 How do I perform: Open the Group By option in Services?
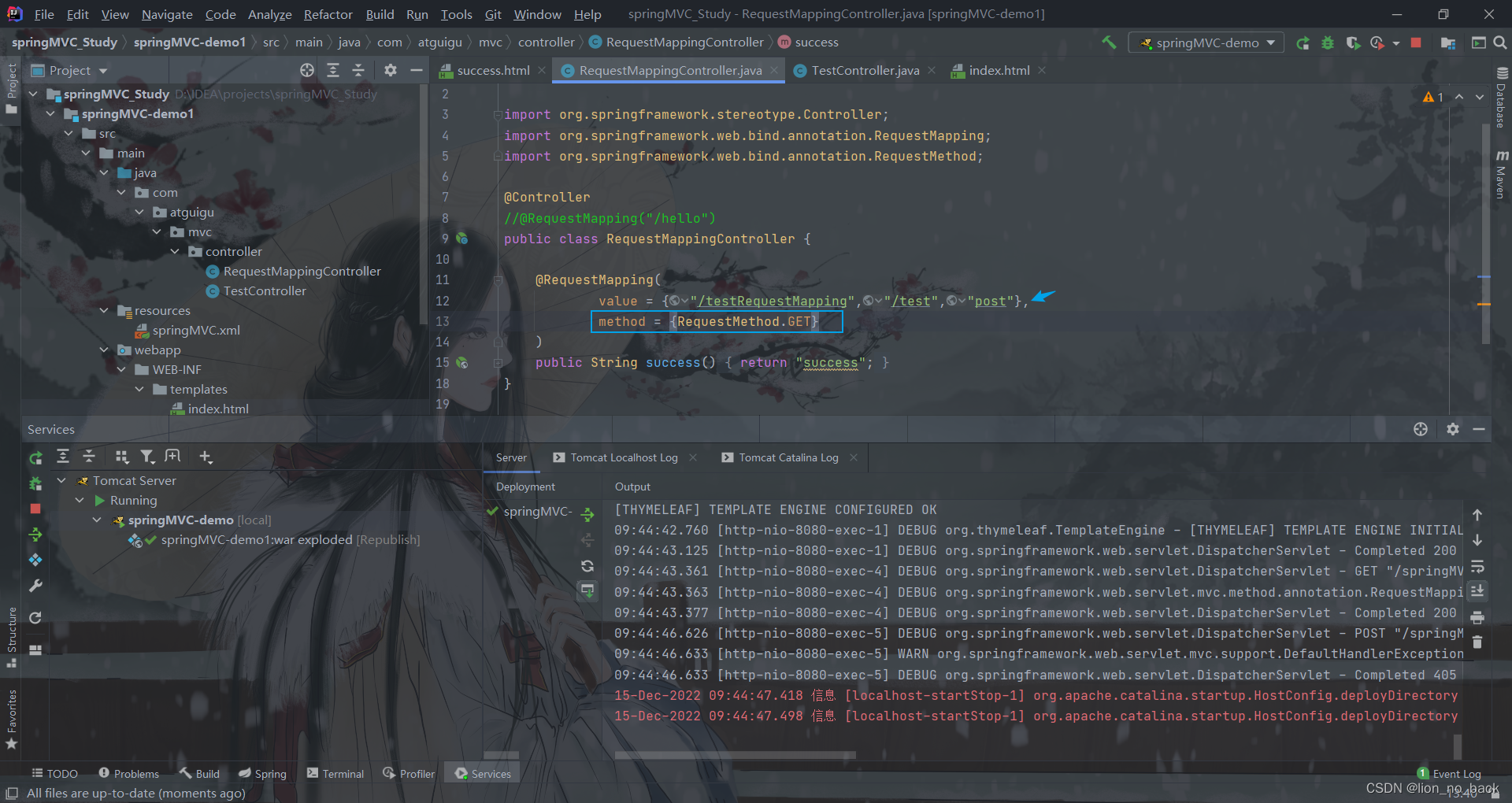pyautogui.click(x=121, y=457)
